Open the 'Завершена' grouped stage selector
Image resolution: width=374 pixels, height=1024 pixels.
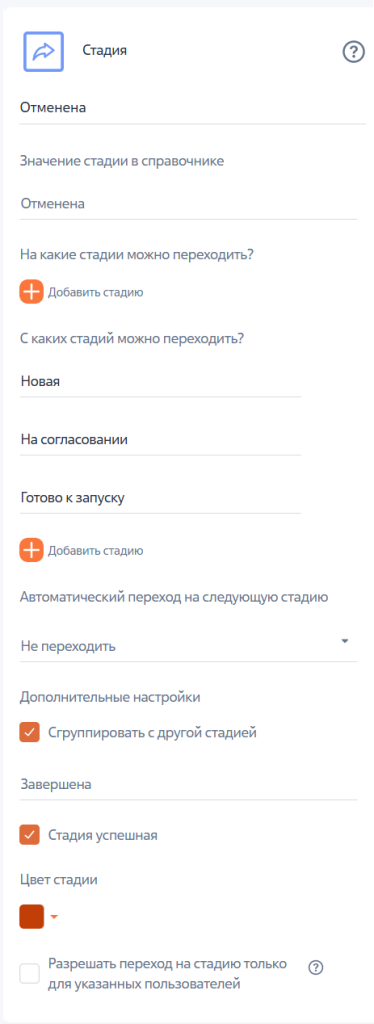pos(189,785)
